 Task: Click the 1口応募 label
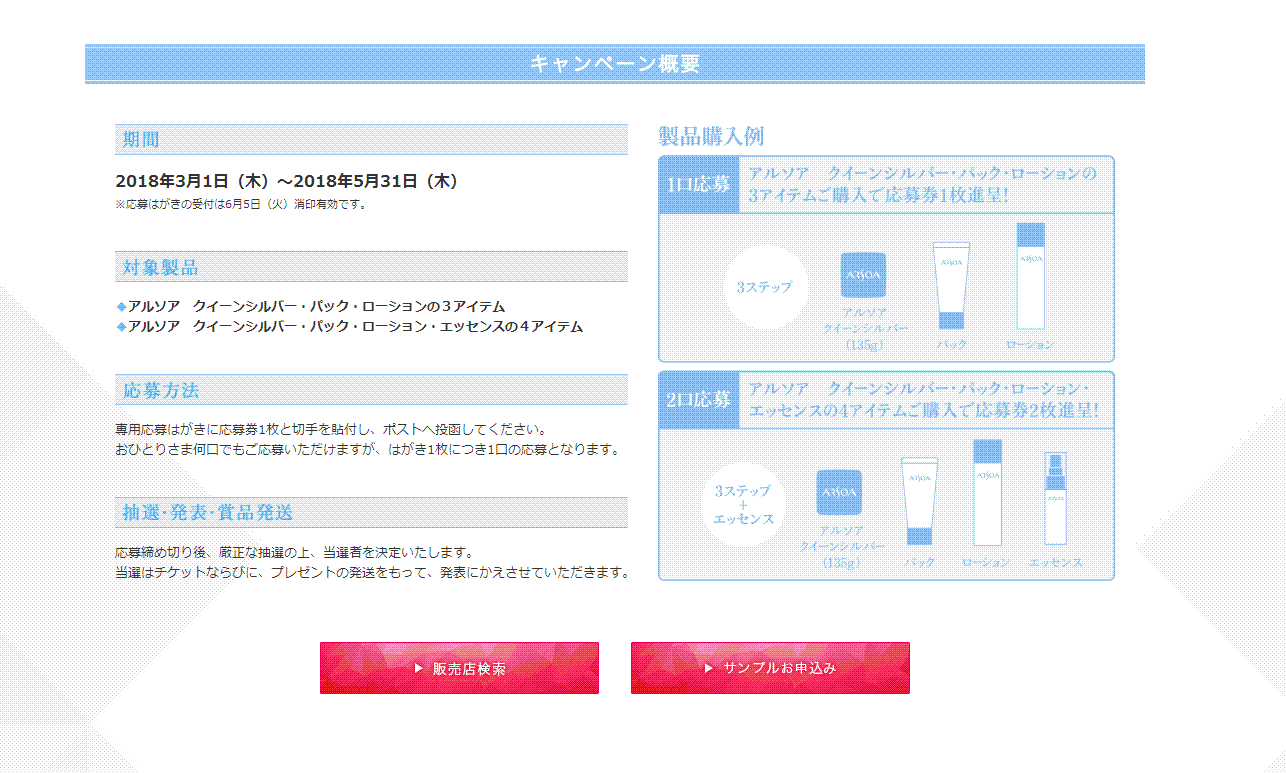[699, 185]
